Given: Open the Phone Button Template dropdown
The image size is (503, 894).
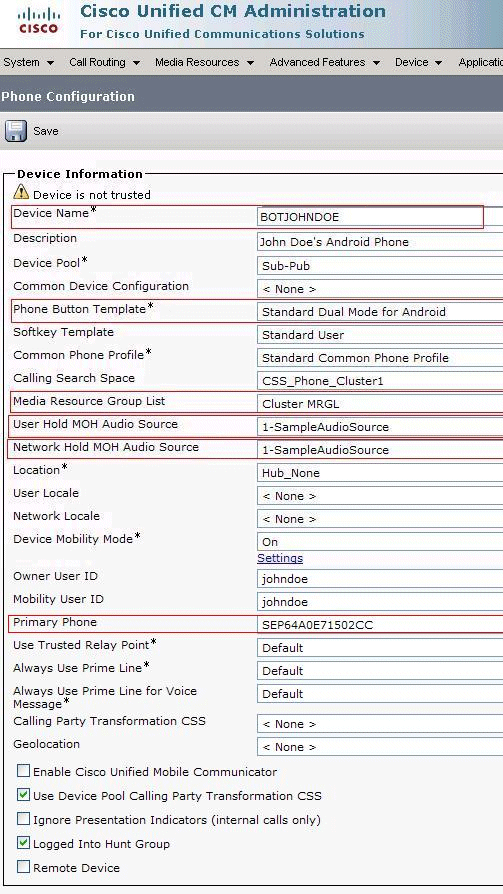Looking at the screenshot, I should pyautogui.click(x=380, y=312).
